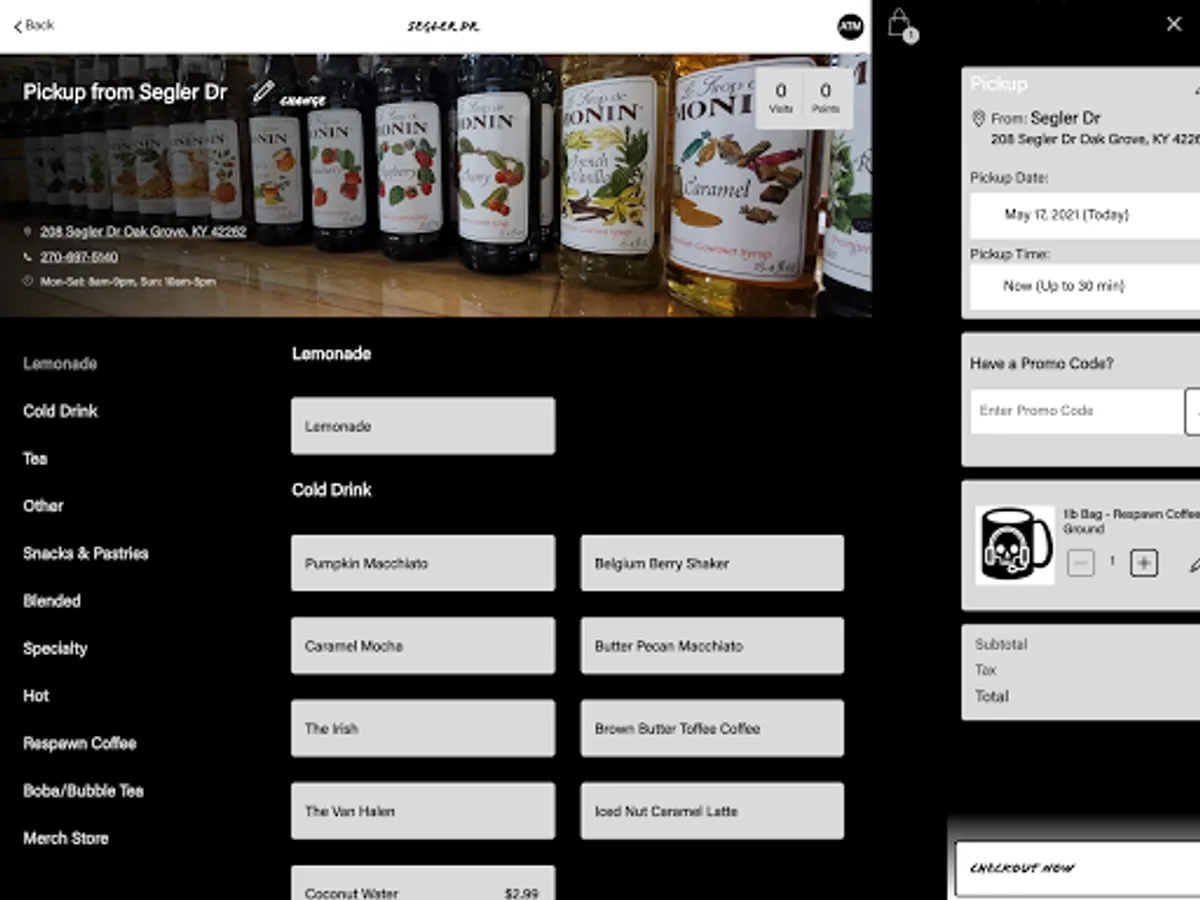Open the ATM account avatar
This screenshot has height=900, width=1200.
850,27
